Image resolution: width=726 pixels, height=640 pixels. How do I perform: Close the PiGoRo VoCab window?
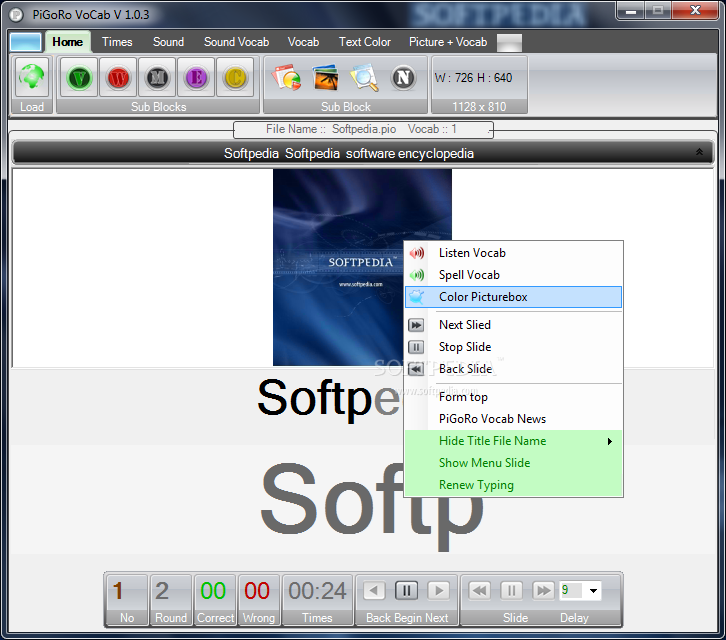[x=695, y=10]
